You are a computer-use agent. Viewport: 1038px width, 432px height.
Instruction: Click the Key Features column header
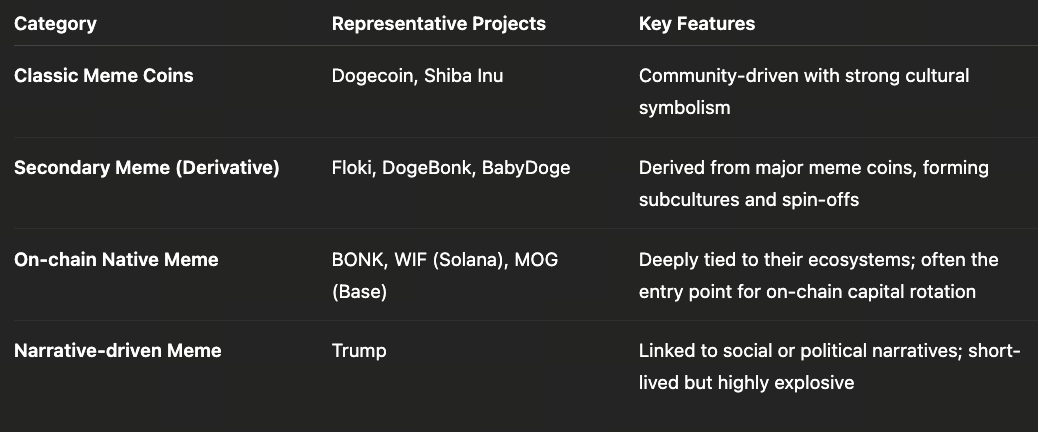tap(696, 23)
